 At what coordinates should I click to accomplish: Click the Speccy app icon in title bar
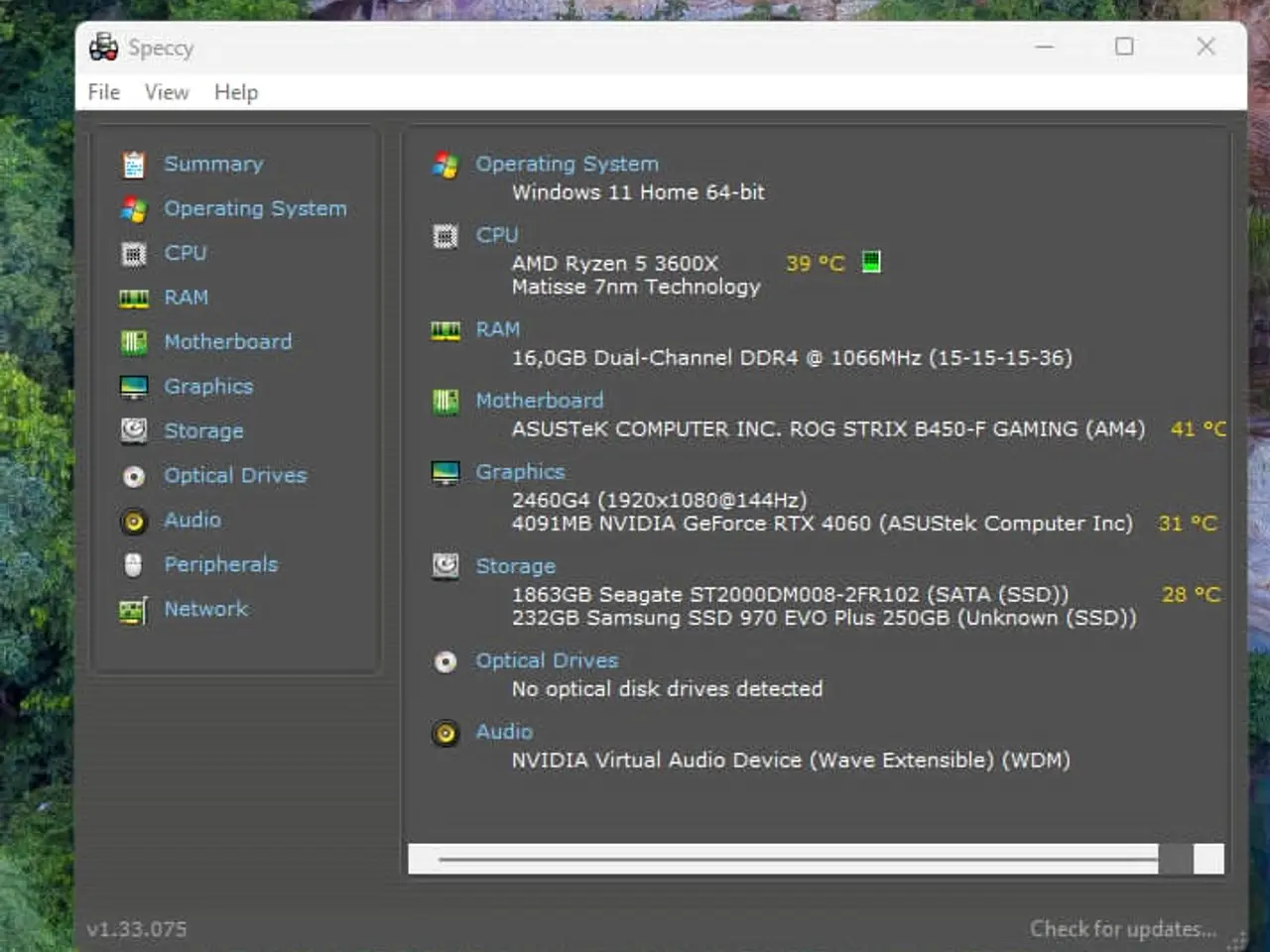pyautogui.click(x=103, y=47)
